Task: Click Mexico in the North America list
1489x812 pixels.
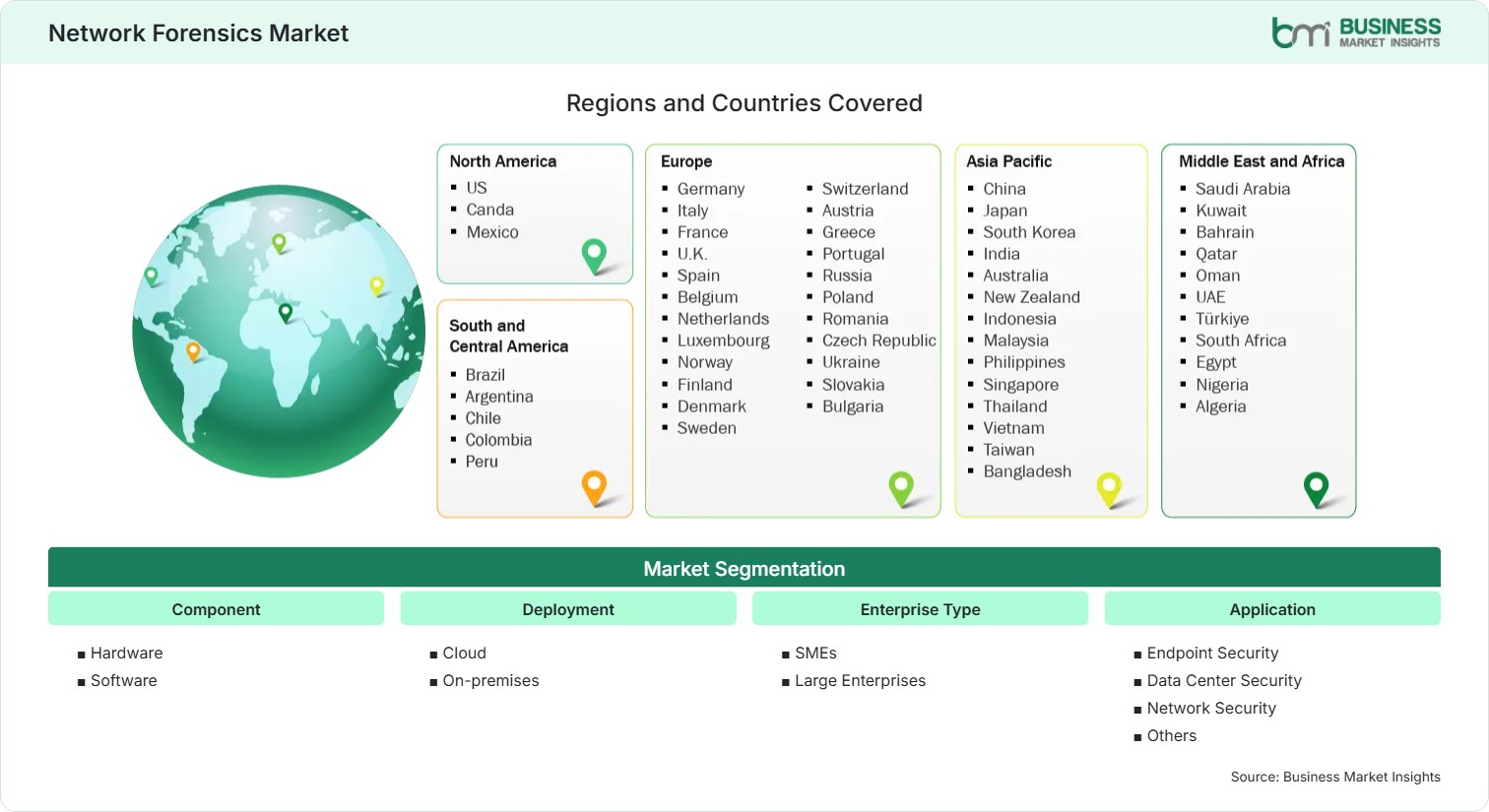Action: (x=491, y=232)
